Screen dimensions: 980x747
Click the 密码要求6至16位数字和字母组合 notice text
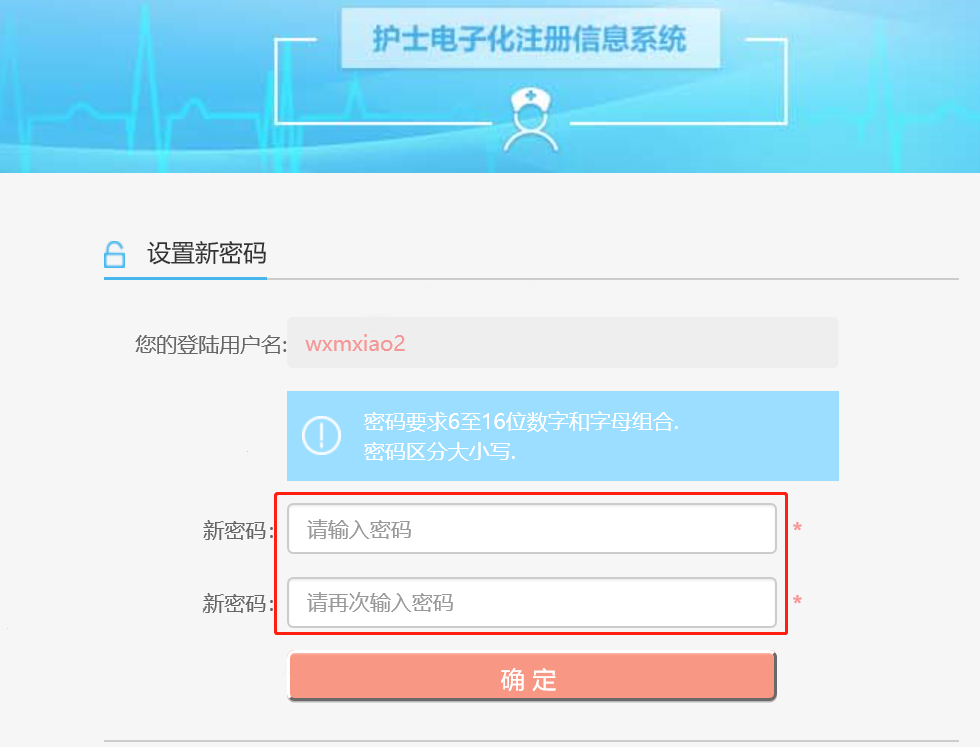pos(521,421)
